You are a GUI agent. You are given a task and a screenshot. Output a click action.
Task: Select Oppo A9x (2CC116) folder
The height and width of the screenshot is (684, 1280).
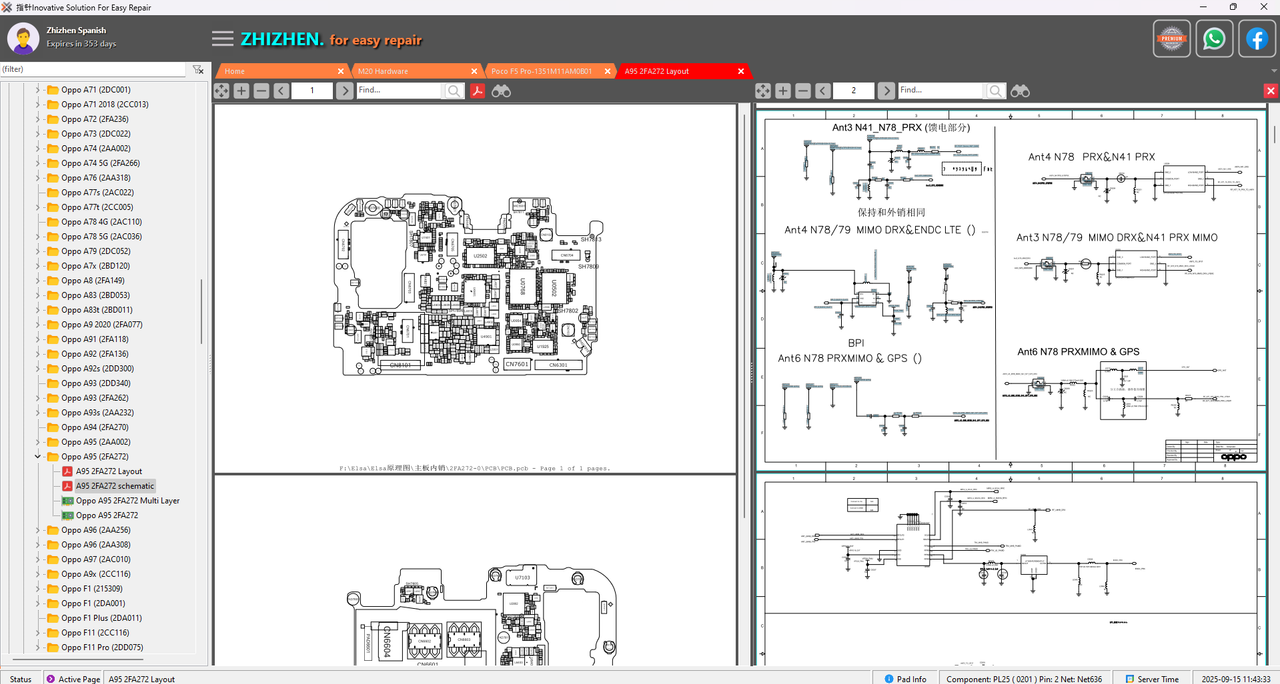[95, 574]
